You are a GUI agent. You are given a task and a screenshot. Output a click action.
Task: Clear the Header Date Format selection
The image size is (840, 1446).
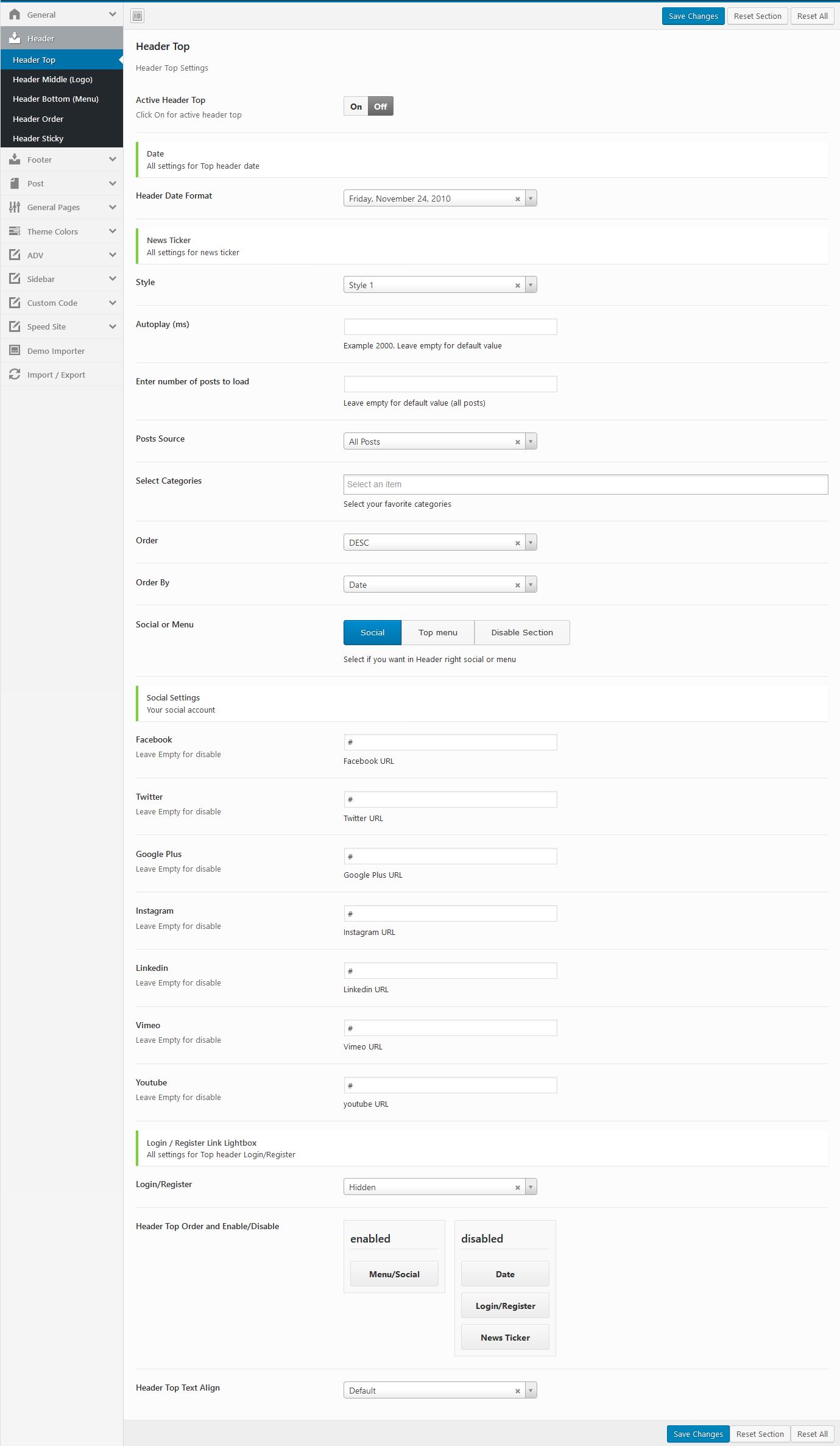coord(518,199)
